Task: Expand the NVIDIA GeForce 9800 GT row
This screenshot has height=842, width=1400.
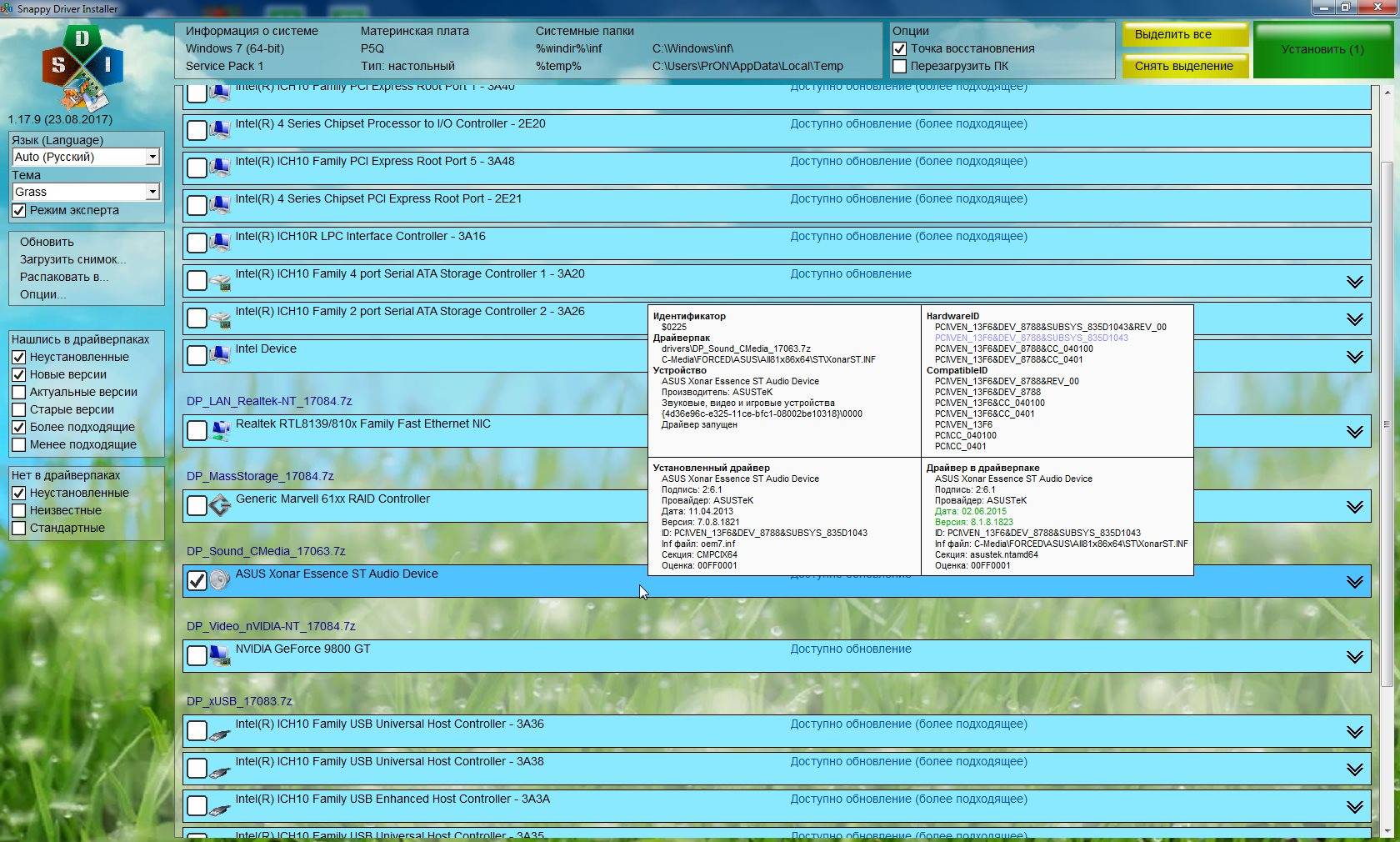Action: click(1355, 657)
